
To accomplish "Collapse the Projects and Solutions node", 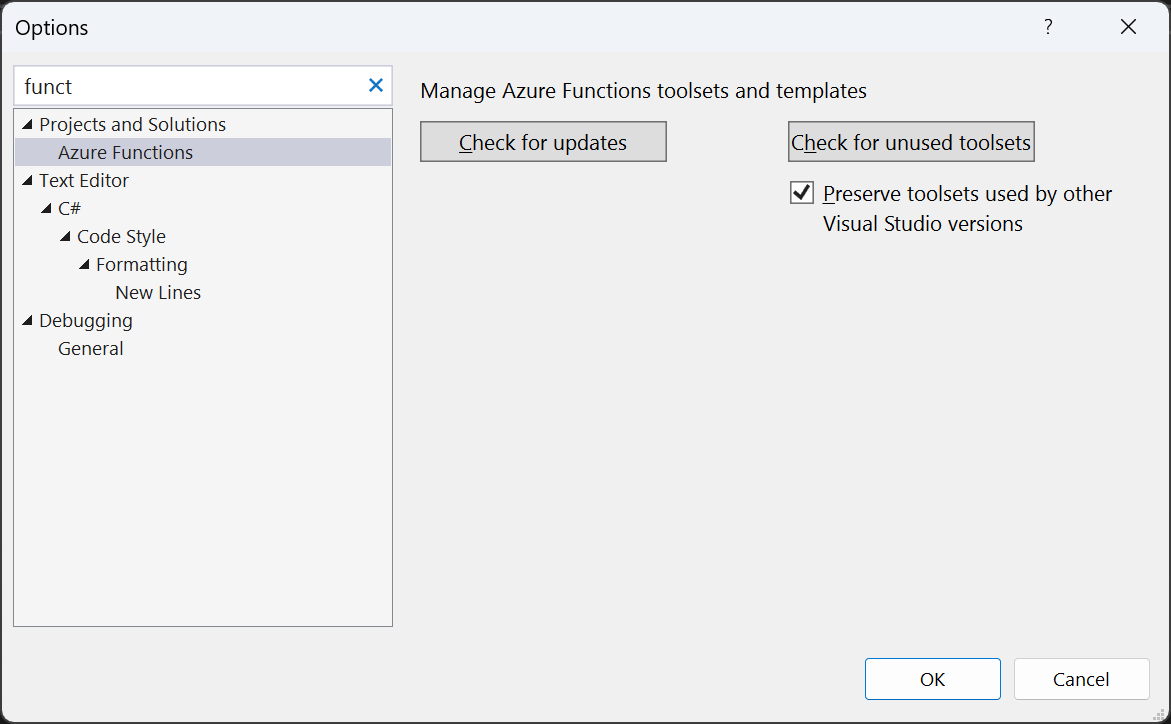I will coord(29,124).
